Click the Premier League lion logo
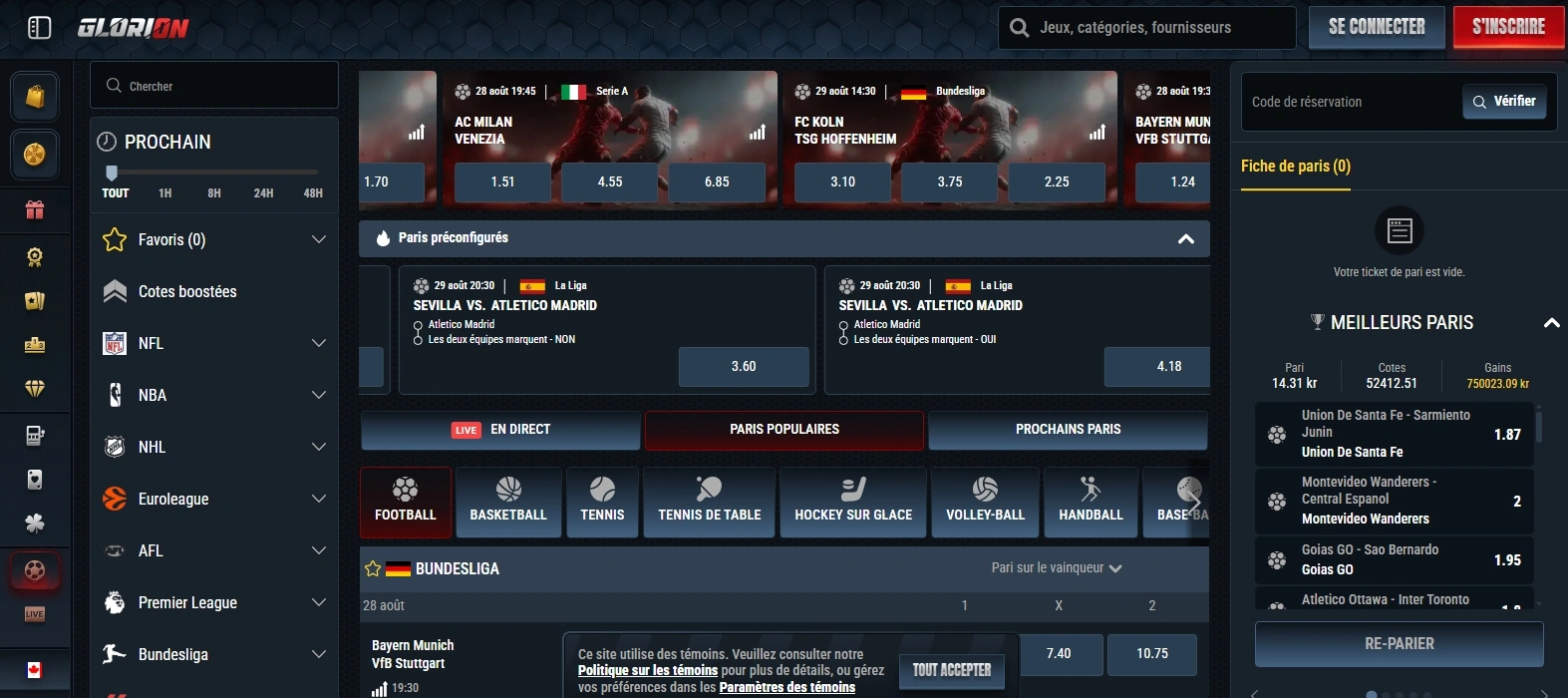This screenshot has width=1568, height=698. 115,602
